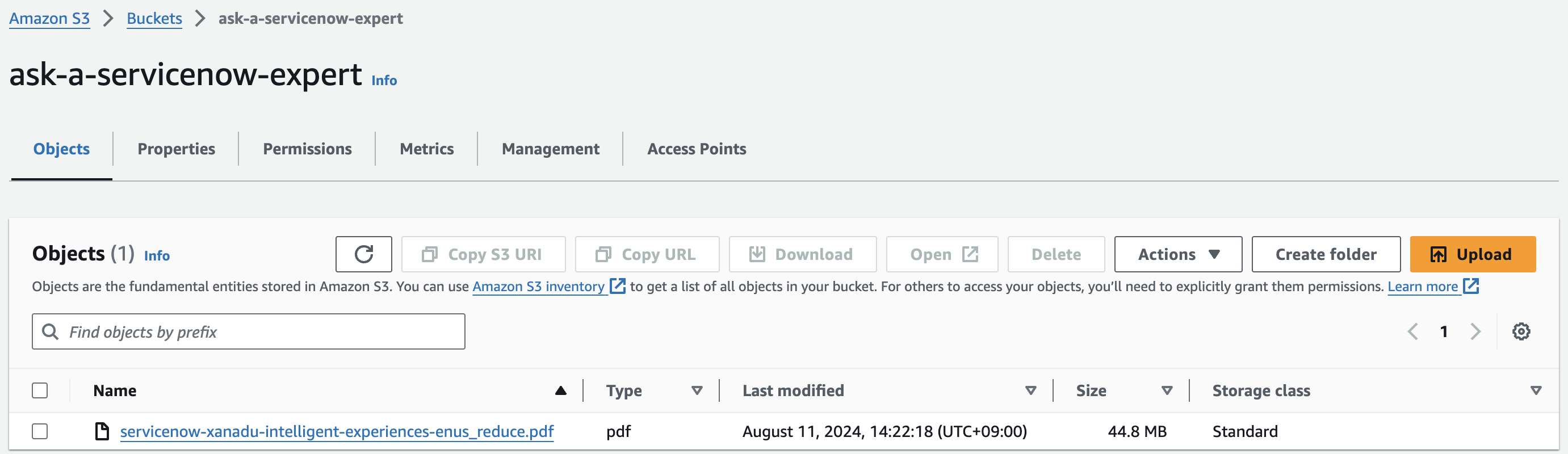
Task: Navigate to the Buckets breadcrumb link
Action: [x=154, y=19]
